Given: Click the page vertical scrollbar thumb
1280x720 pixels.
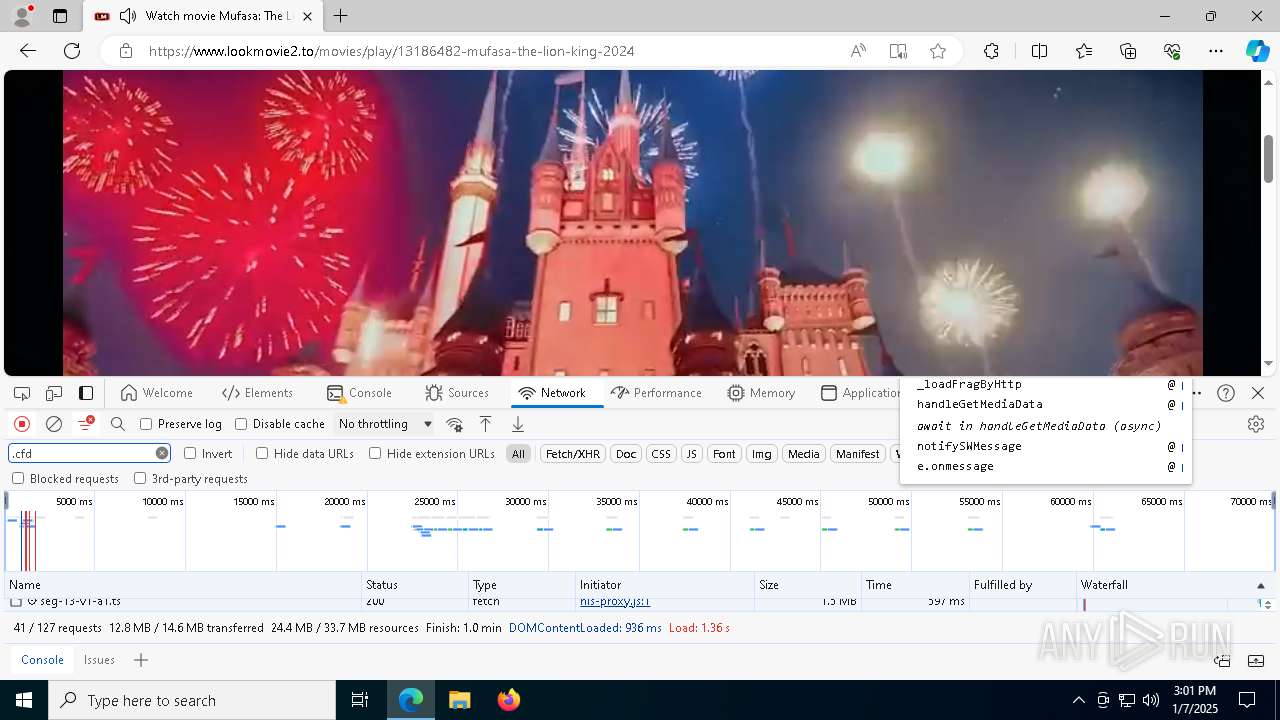Looking at the screenshot, I should pyautogui.click(x=1269, y=157).
